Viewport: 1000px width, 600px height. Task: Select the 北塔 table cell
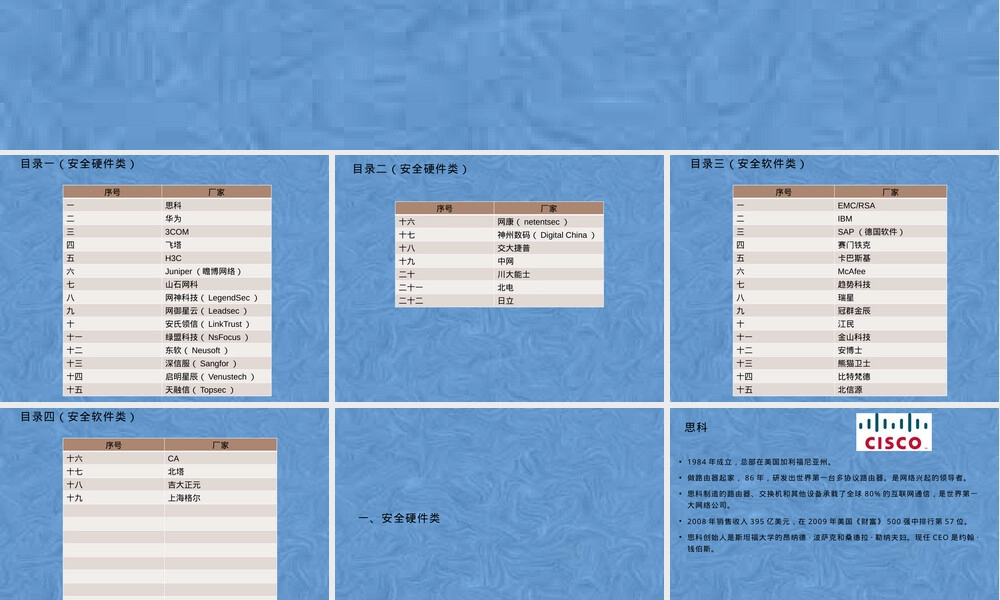(x=221, y=472)
